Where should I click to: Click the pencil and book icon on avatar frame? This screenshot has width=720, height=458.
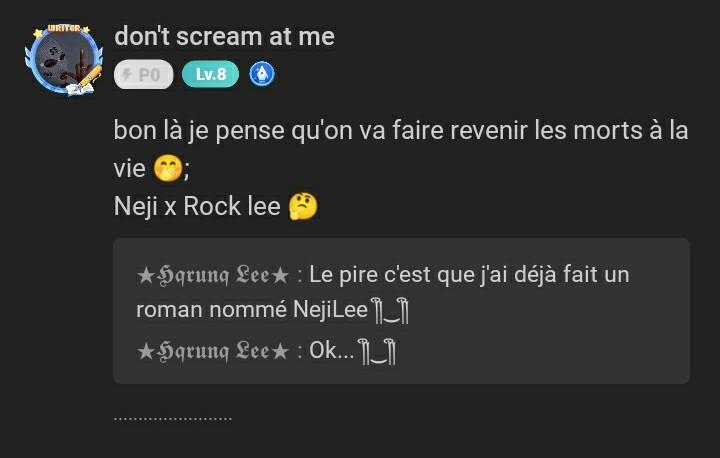[x=86, y=80]
